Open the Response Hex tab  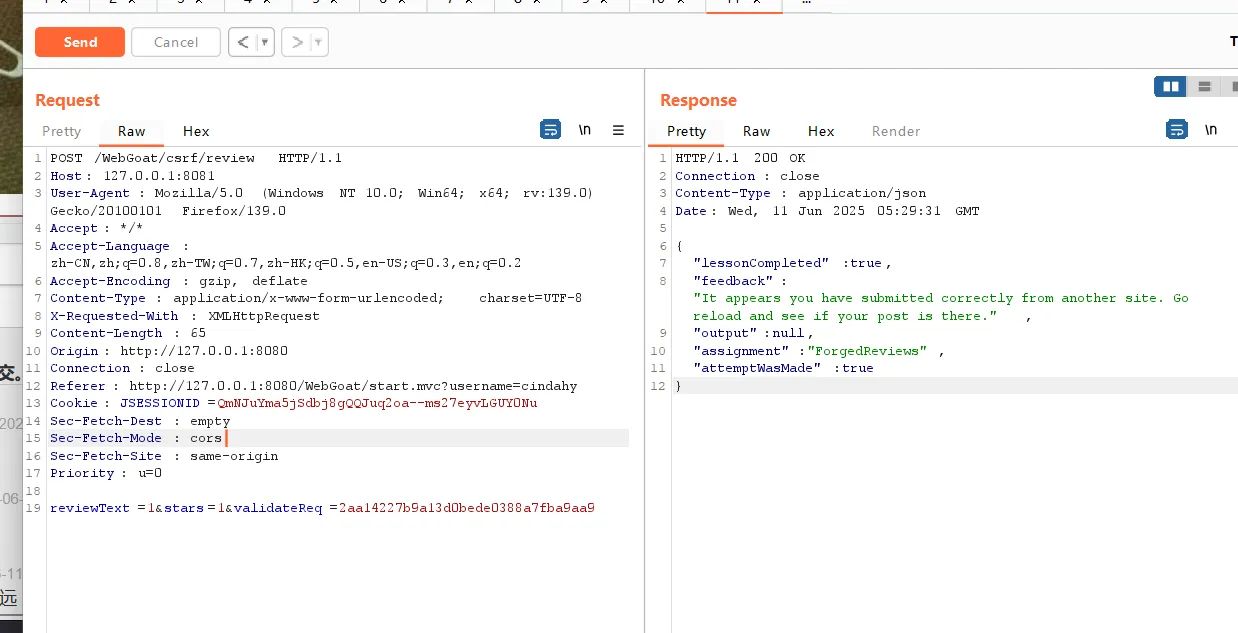pyautogui.click(x=821, y=131)
